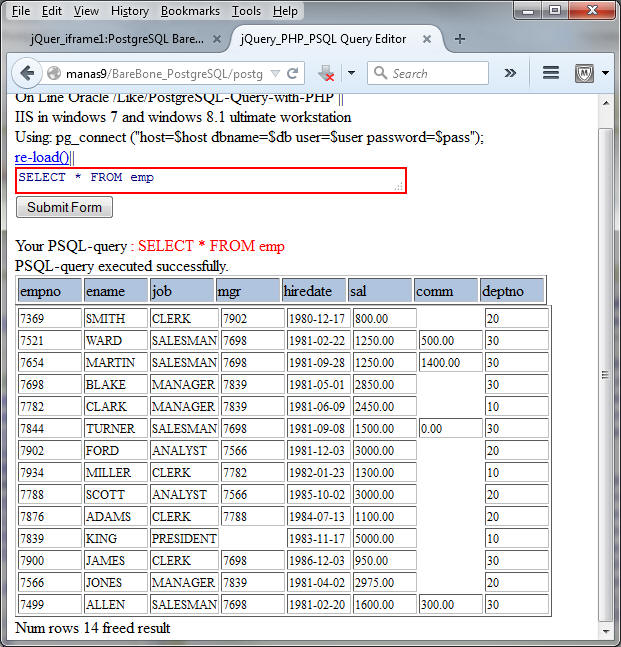The image size is (621, 647).
Task: Open the URL history dropdown arrow
Action: coord(273,73)
